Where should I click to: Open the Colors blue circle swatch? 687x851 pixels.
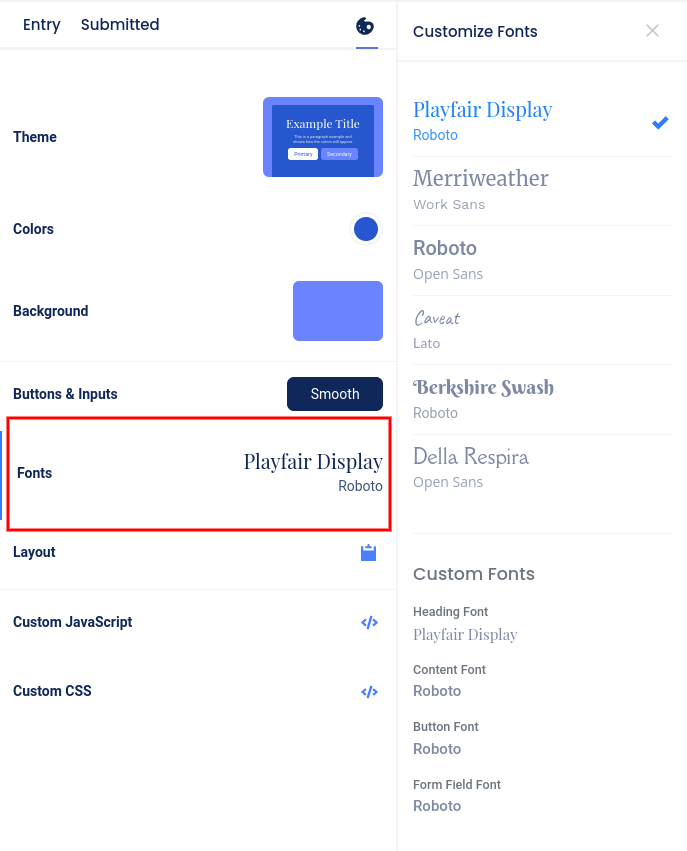point(366,229)
